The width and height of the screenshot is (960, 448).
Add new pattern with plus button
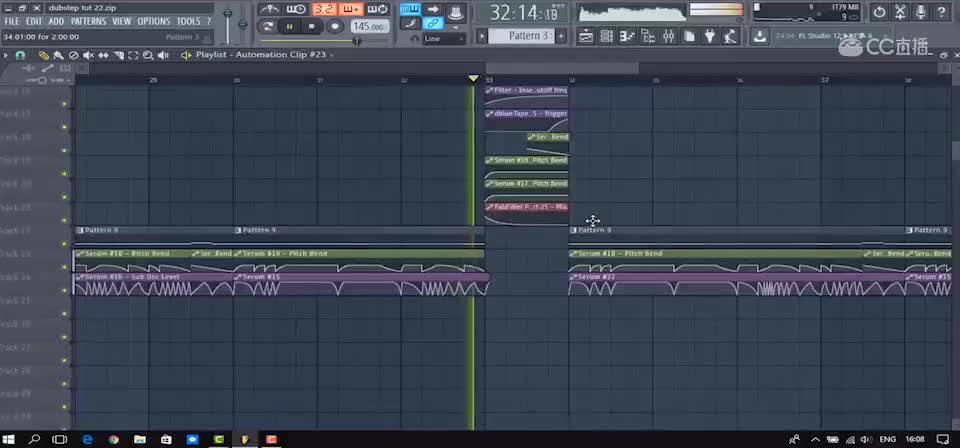coord(561,36)
